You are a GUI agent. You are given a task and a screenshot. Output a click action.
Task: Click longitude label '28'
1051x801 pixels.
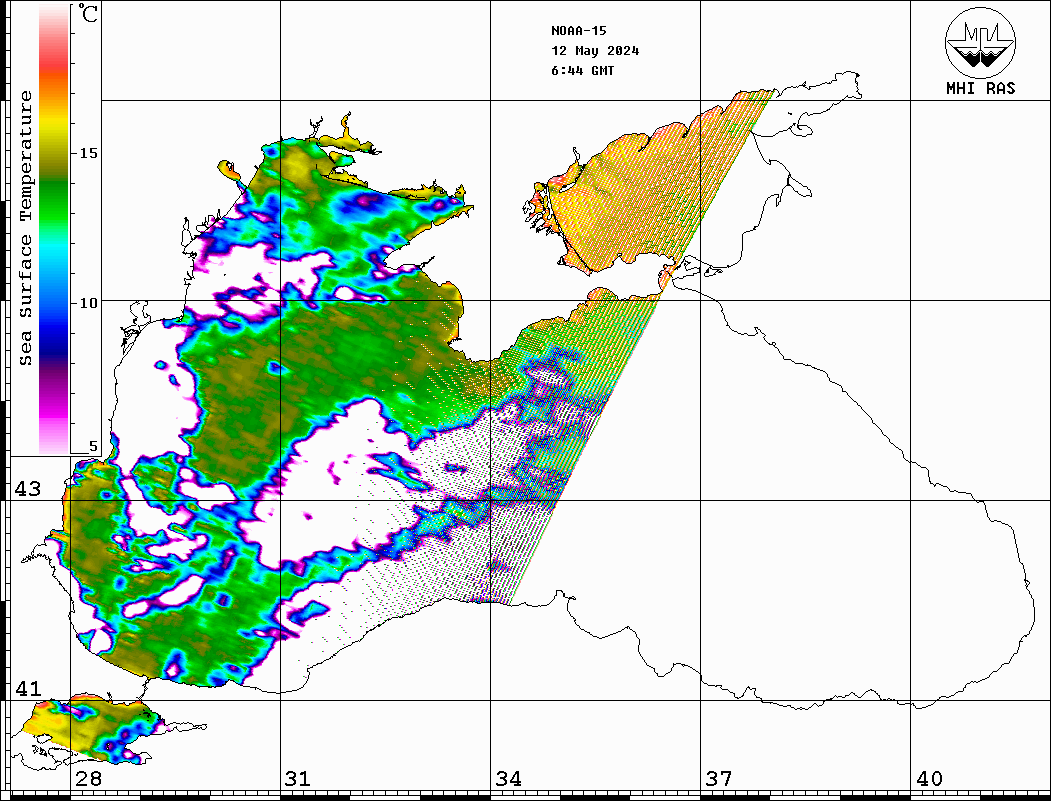click(x=88, y=779)
